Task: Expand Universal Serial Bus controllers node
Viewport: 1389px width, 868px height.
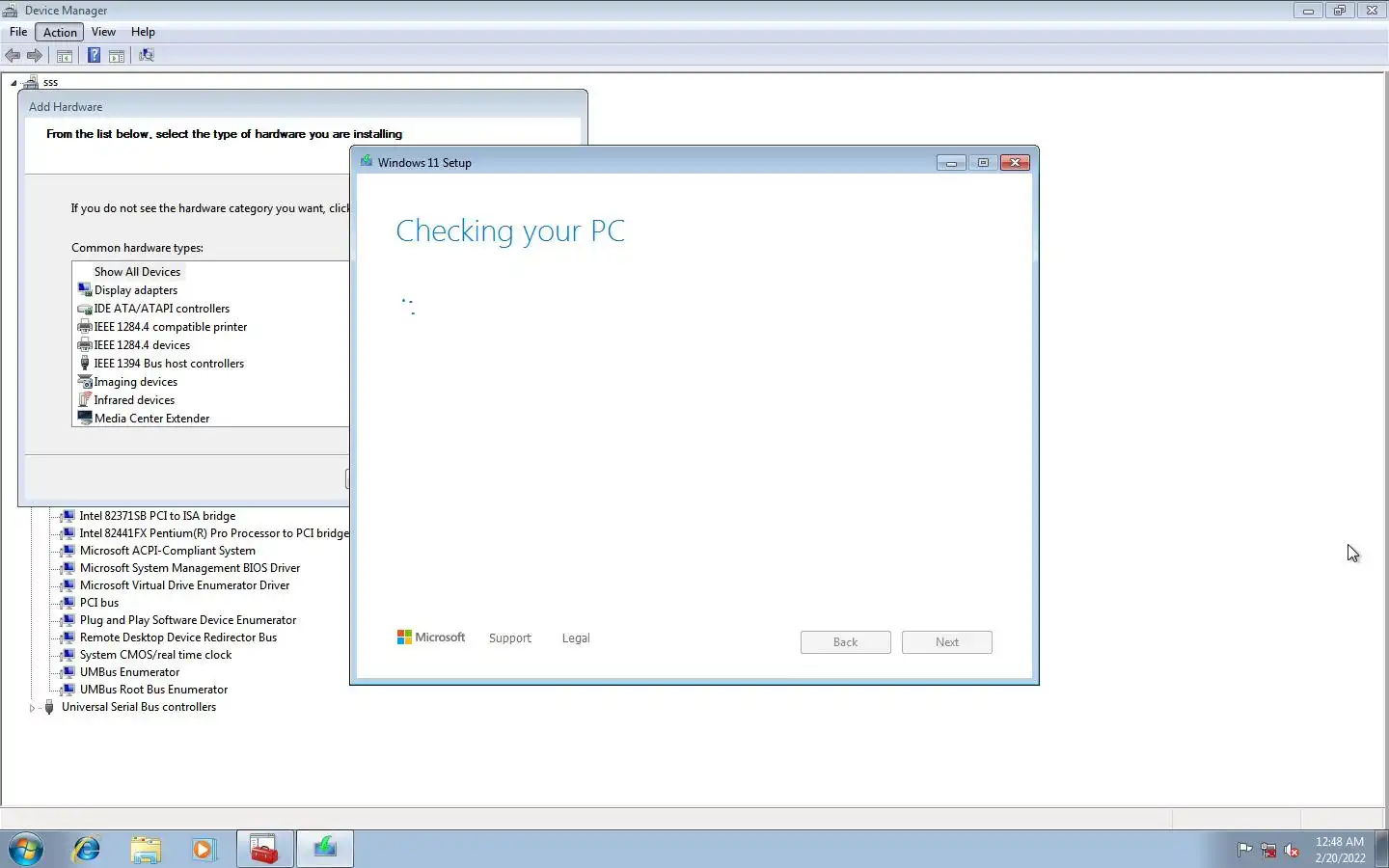Action: point(32,708)
